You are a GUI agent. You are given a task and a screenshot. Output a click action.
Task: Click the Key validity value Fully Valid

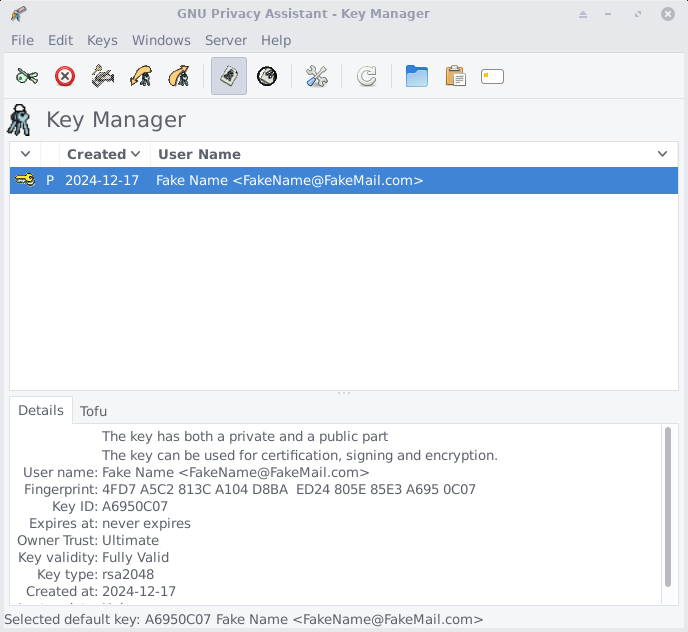point(135,557)
